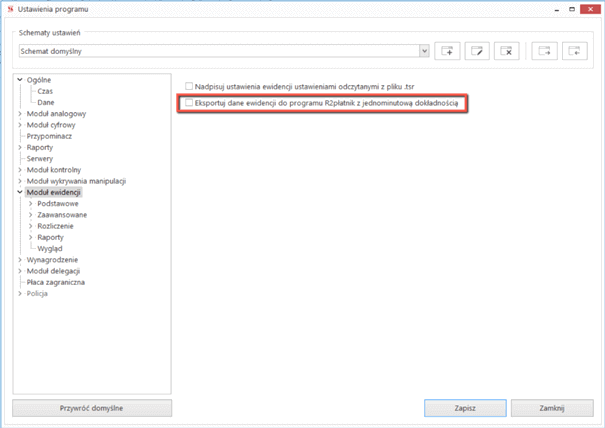Select 'Płaca zagraniczna' tree item
The width and height of the screenshot is (605, 428).
coord(55,282)
